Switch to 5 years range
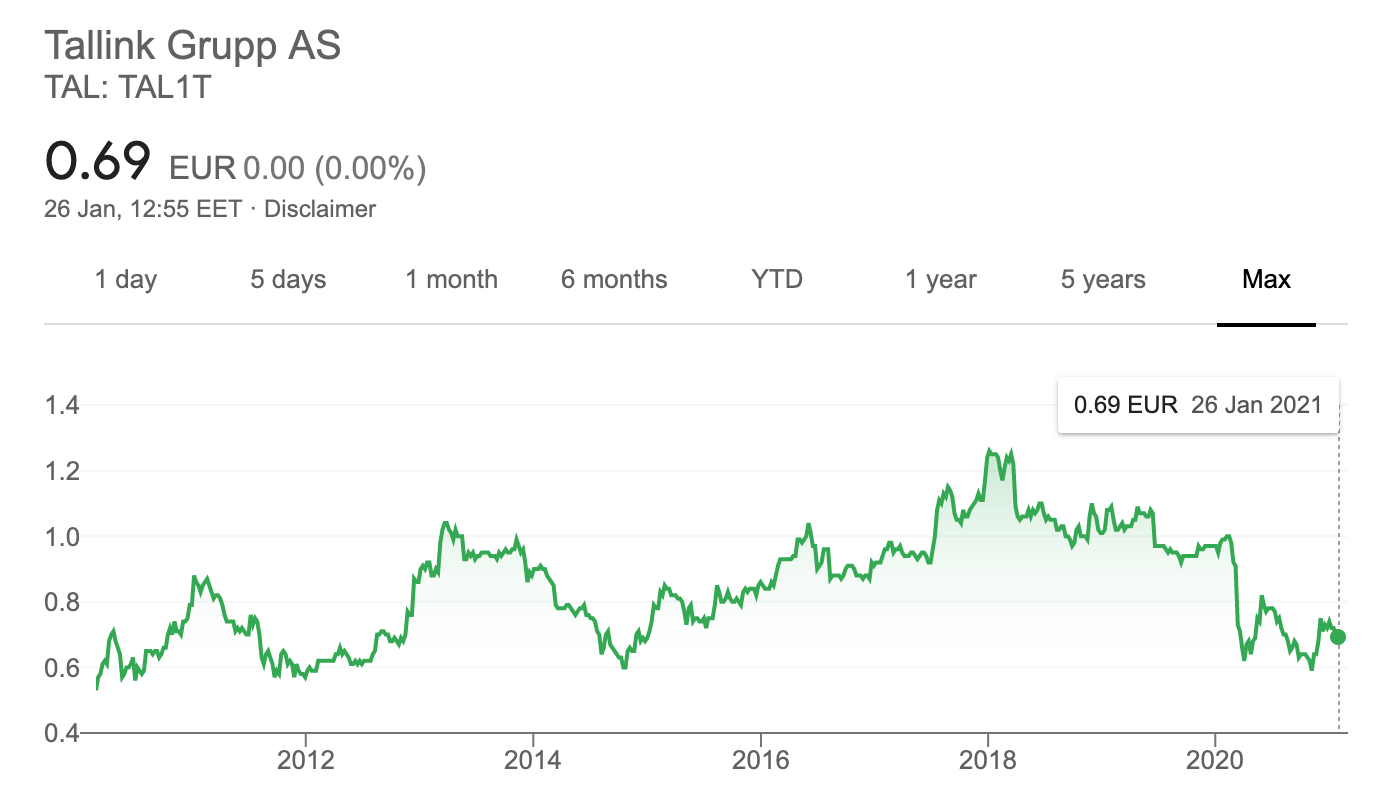This screenshot has width=1390, height=794. [1103, 279]
